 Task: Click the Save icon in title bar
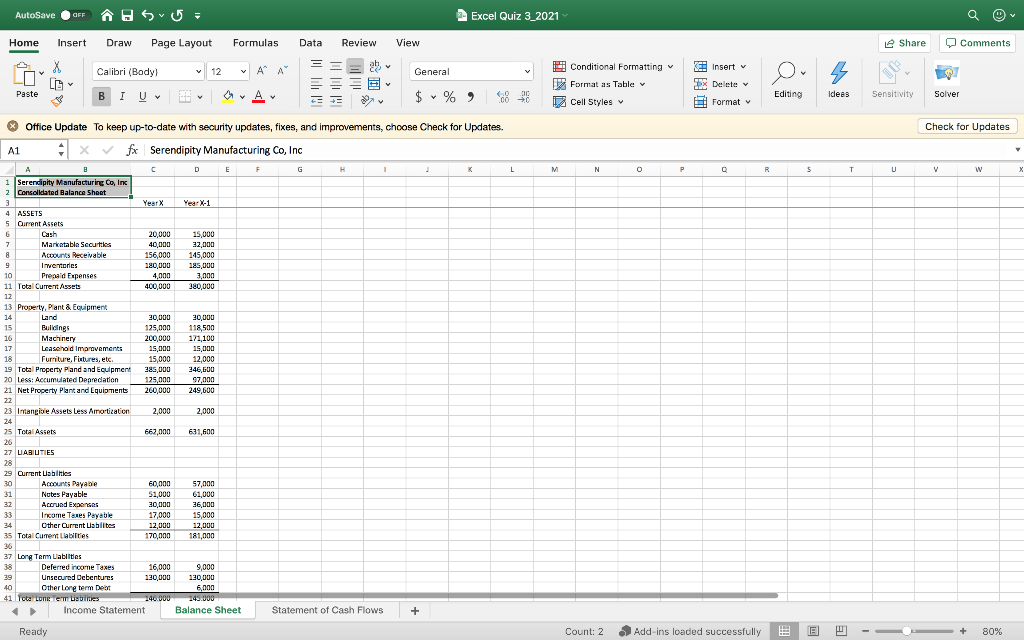127,15
